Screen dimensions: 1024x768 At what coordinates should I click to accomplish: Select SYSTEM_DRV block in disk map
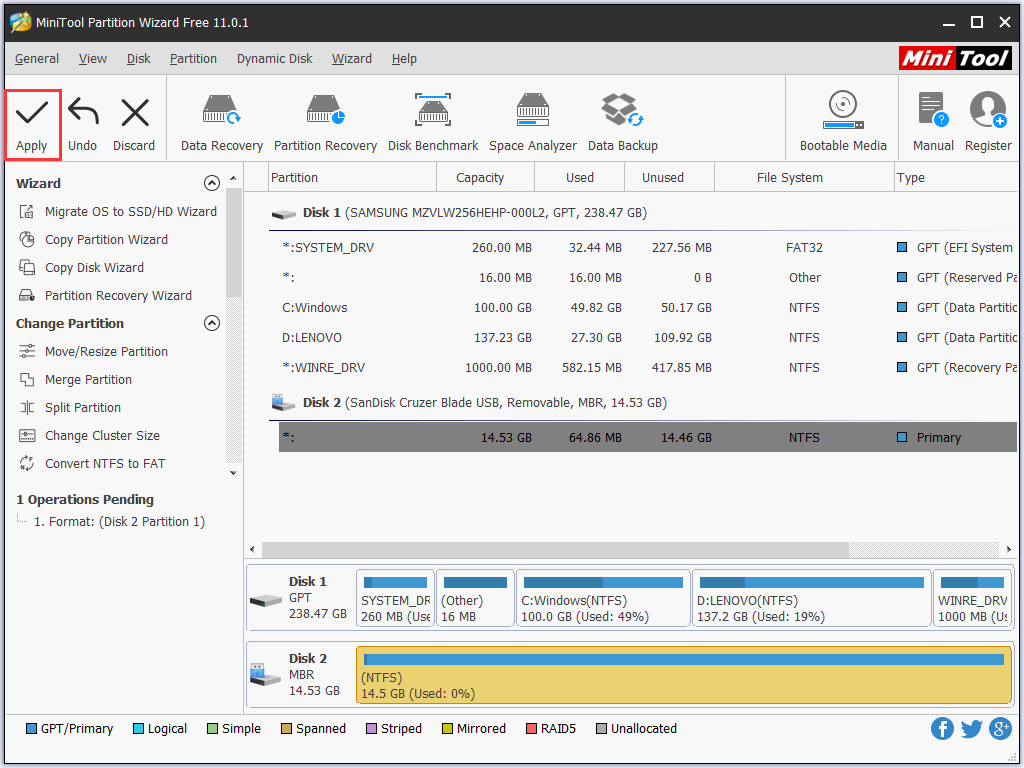(395, 598)
